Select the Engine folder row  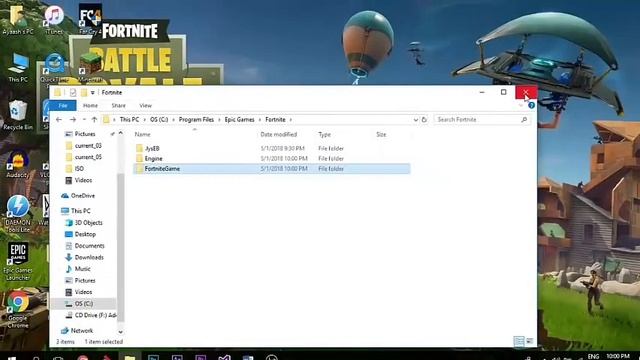[271, 158]
